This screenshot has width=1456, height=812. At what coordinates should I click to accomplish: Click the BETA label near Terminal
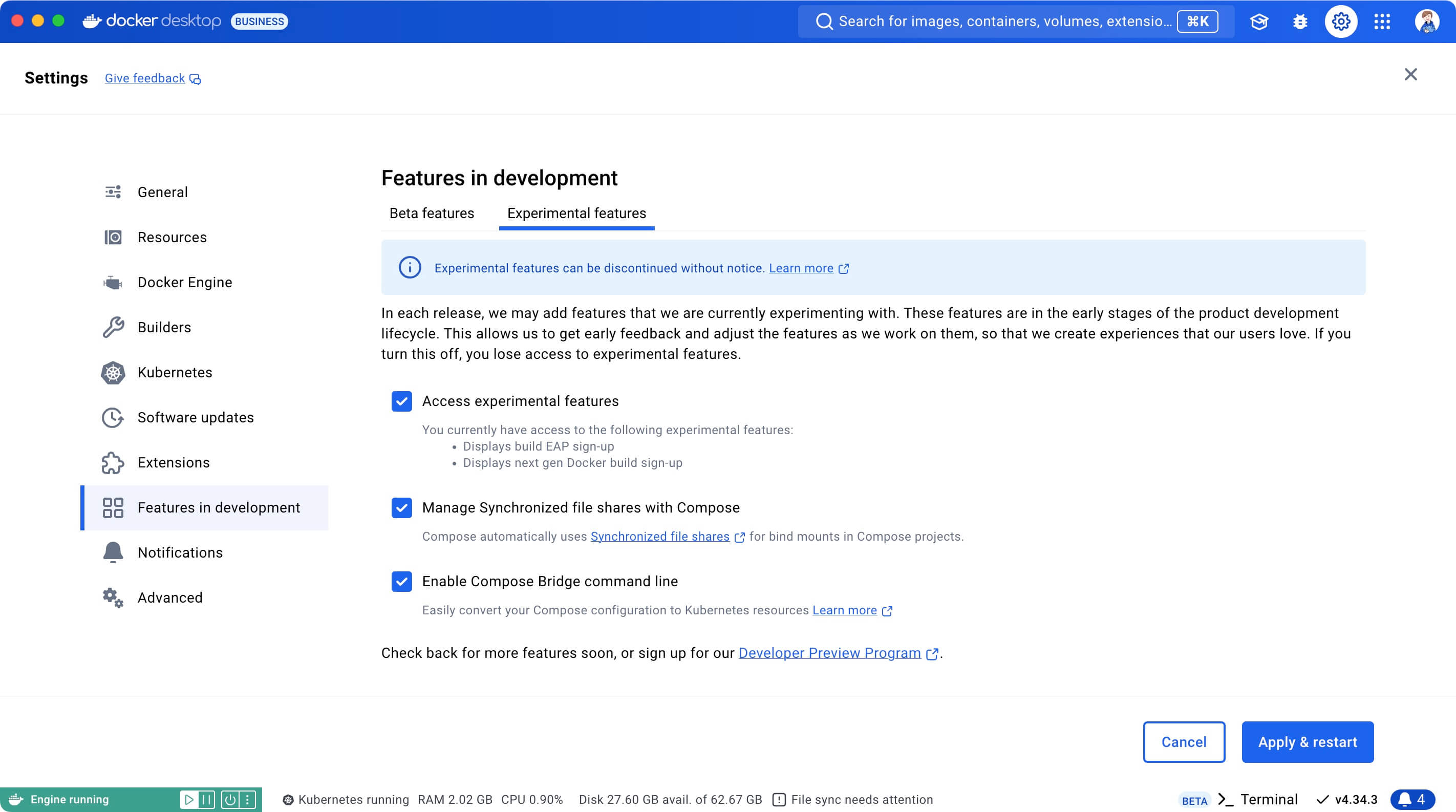(1194, 801)
